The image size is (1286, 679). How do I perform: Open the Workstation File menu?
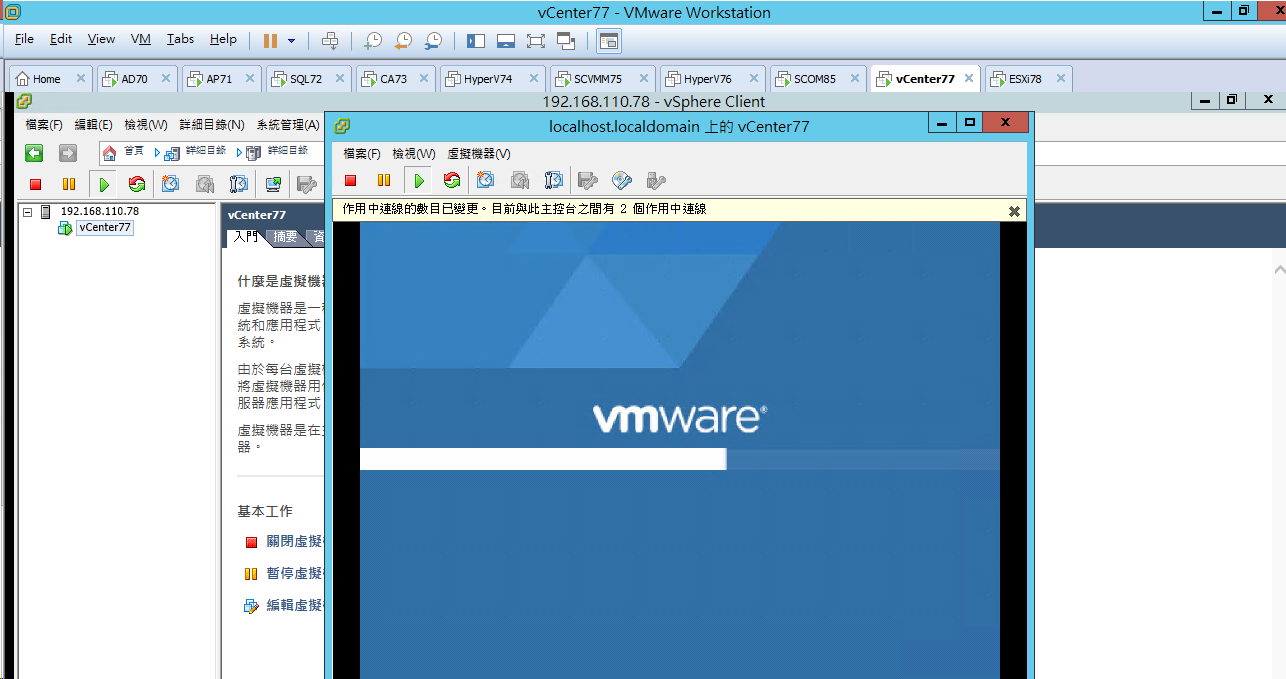(x=24, y=39)
